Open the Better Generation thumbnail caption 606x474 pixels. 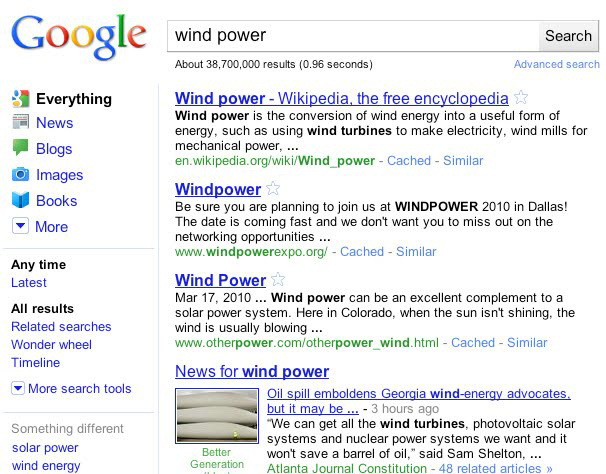click(217, 458)
